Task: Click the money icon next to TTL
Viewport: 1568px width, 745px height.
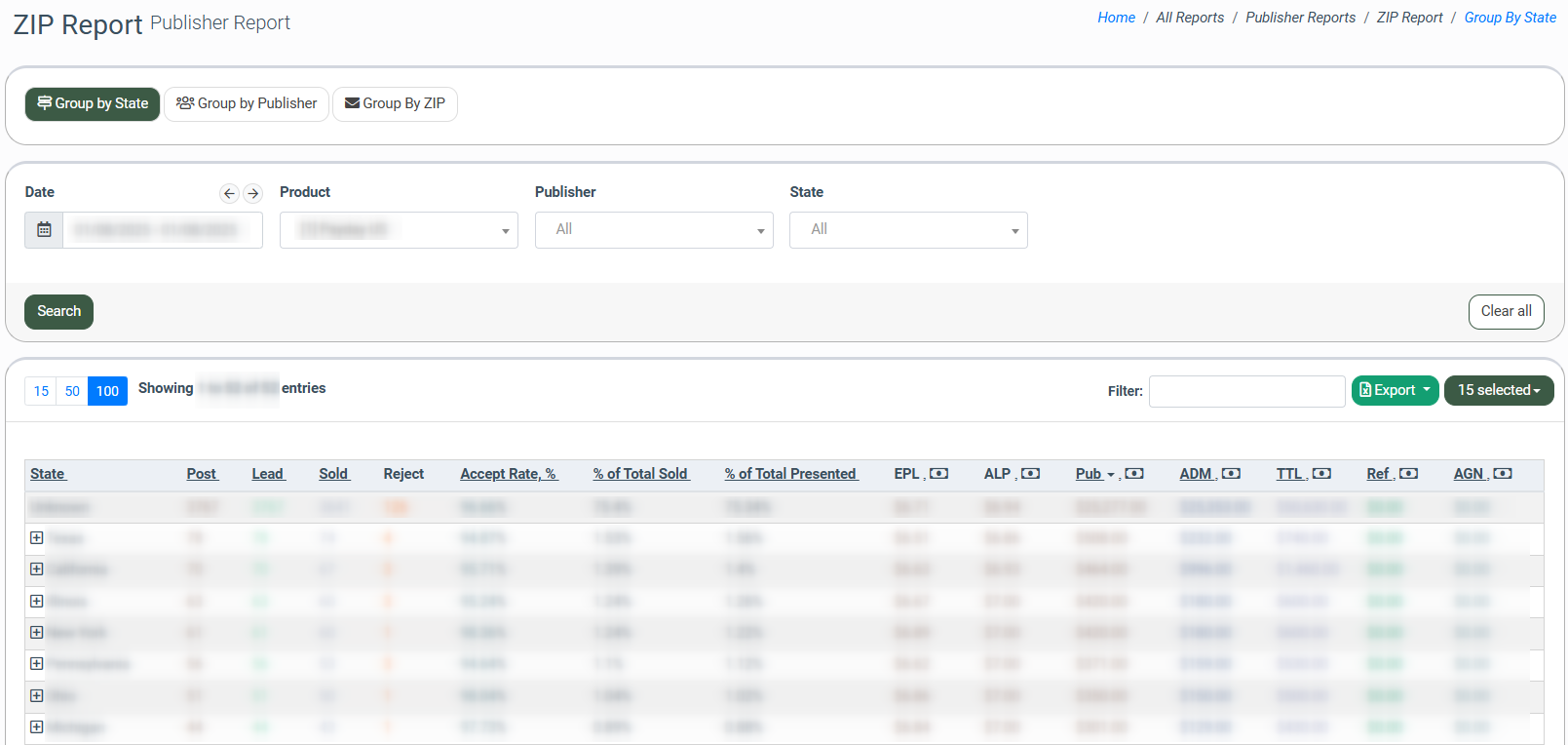Action: point(1321,474)
